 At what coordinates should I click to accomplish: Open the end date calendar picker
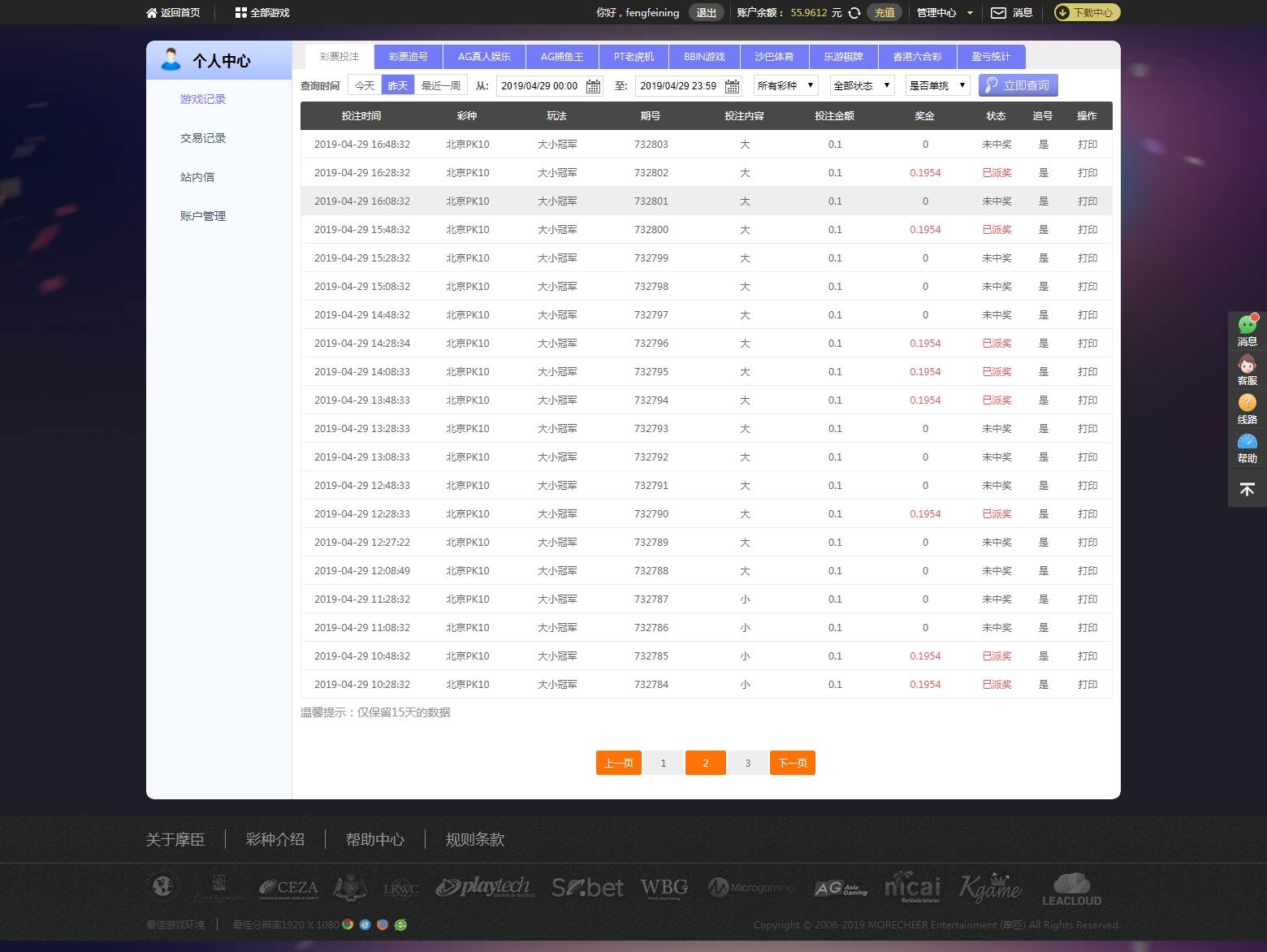pos(732,86)
